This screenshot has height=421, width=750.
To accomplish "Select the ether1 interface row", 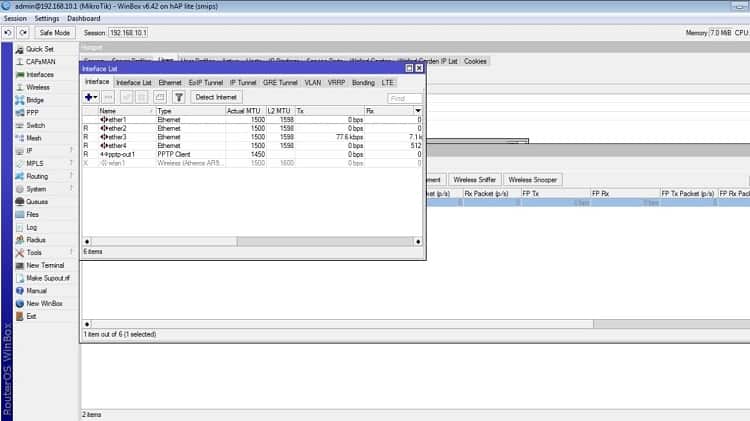I will point(252,120).
